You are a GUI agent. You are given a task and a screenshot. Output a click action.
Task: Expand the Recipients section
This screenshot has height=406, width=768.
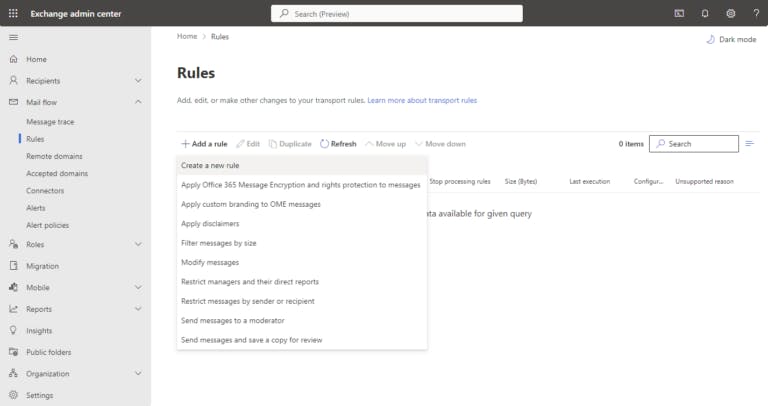tap(138, 80)
